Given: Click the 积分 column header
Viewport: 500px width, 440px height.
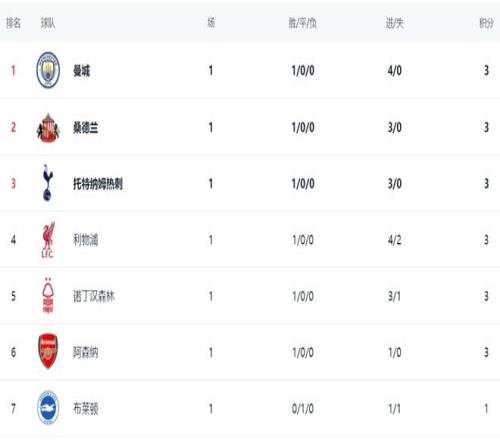Looking at the screenshot, I should [486, 23].
